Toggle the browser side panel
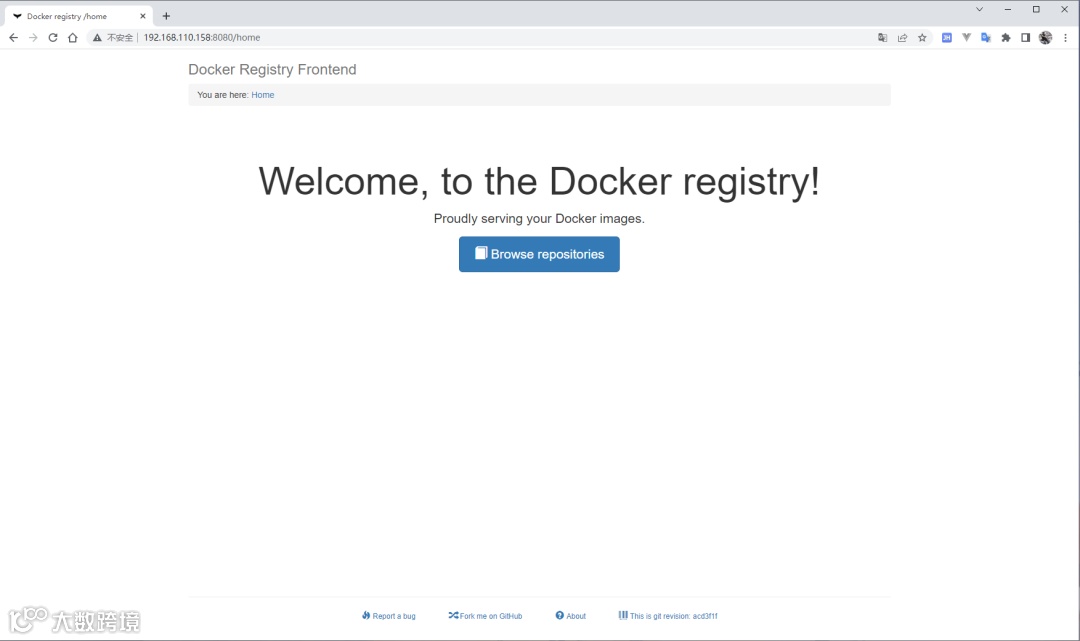 point(1026,38)
